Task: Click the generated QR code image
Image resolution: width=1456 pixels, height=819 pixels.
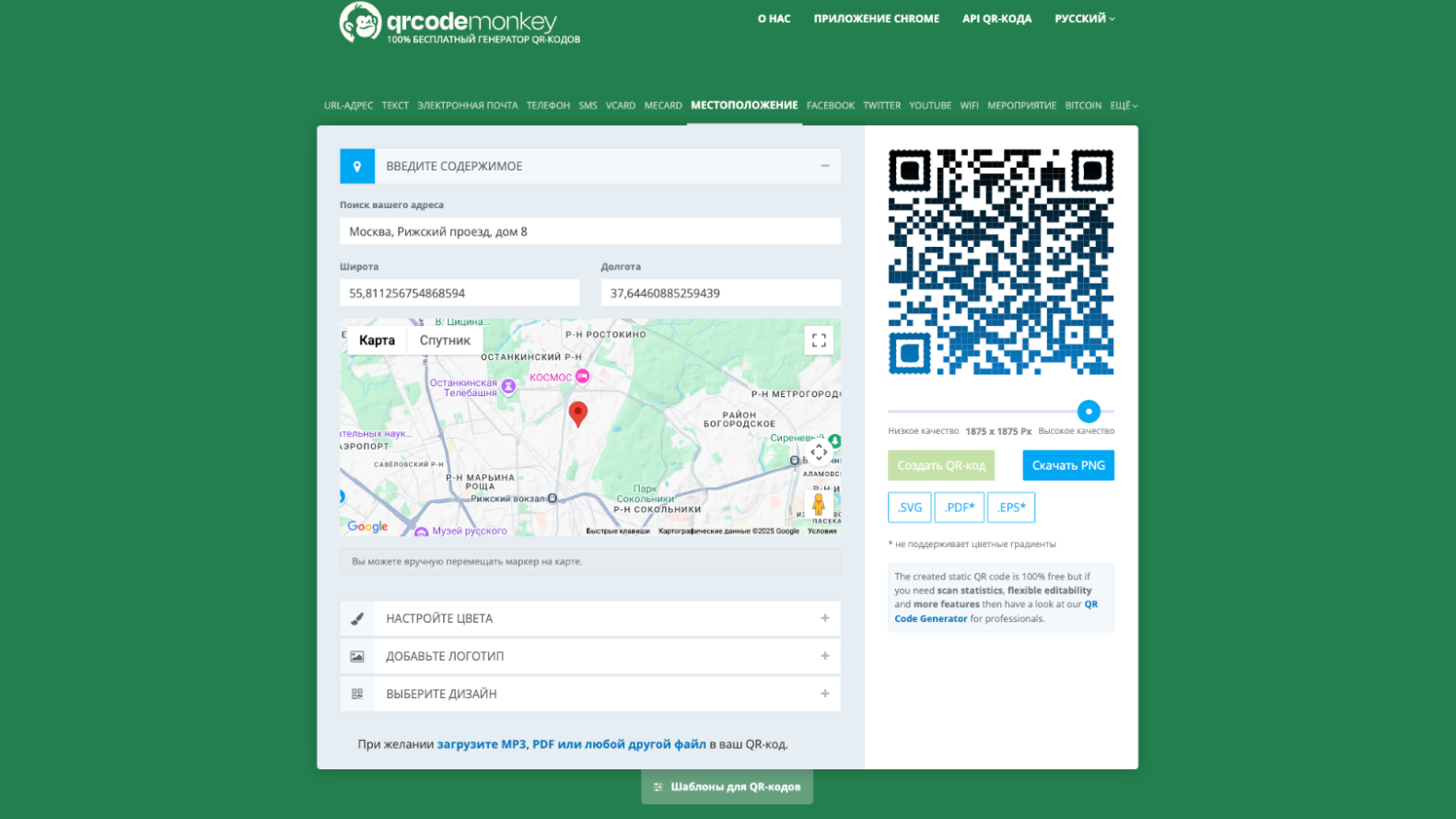Action: (1001, 262)
